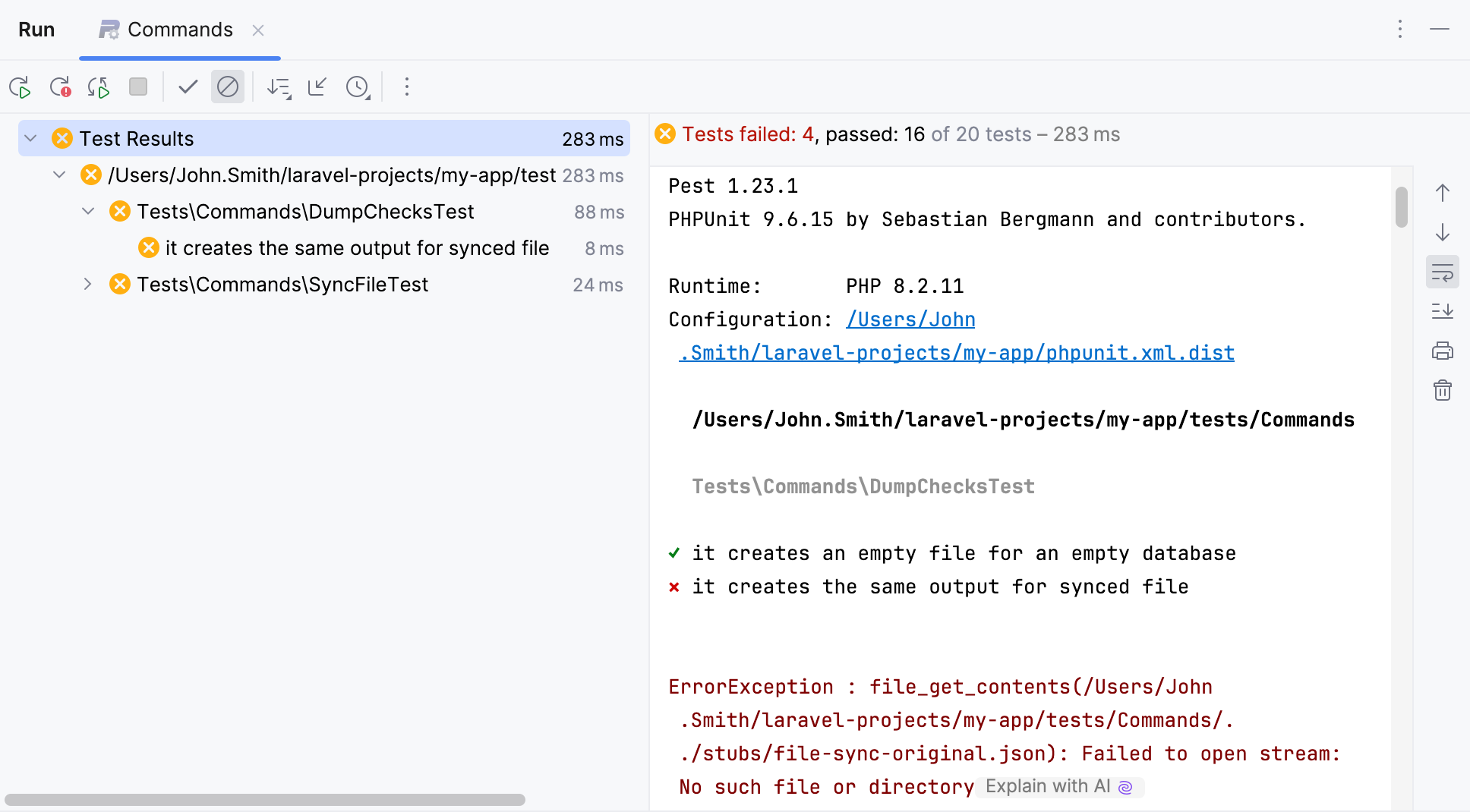Toggle soft-wrap in the console output
The width and height of the screenshot is (1470, 812).
pyautogui.click(x=1442, y=272)
